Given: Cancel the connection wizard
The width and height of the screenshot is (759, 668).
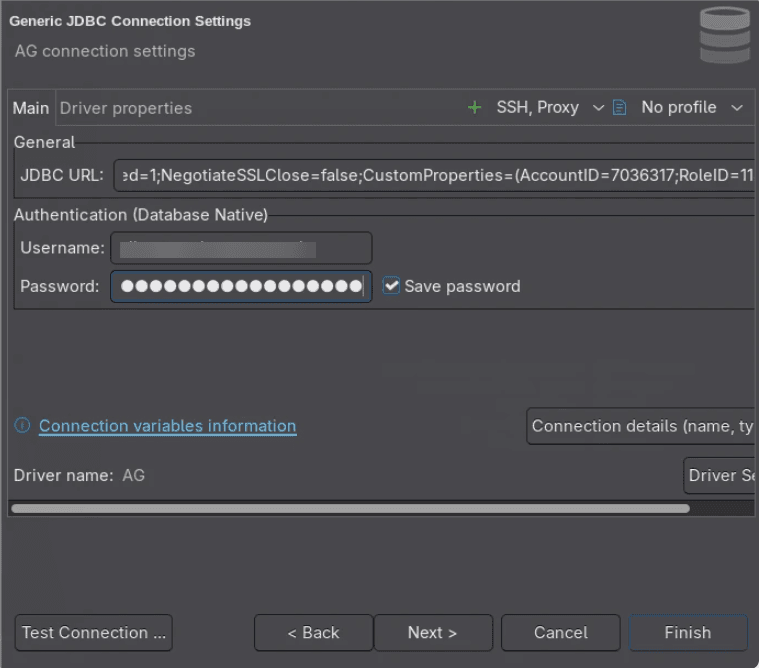Looking at the screenshot, I should tap(561, 633).
